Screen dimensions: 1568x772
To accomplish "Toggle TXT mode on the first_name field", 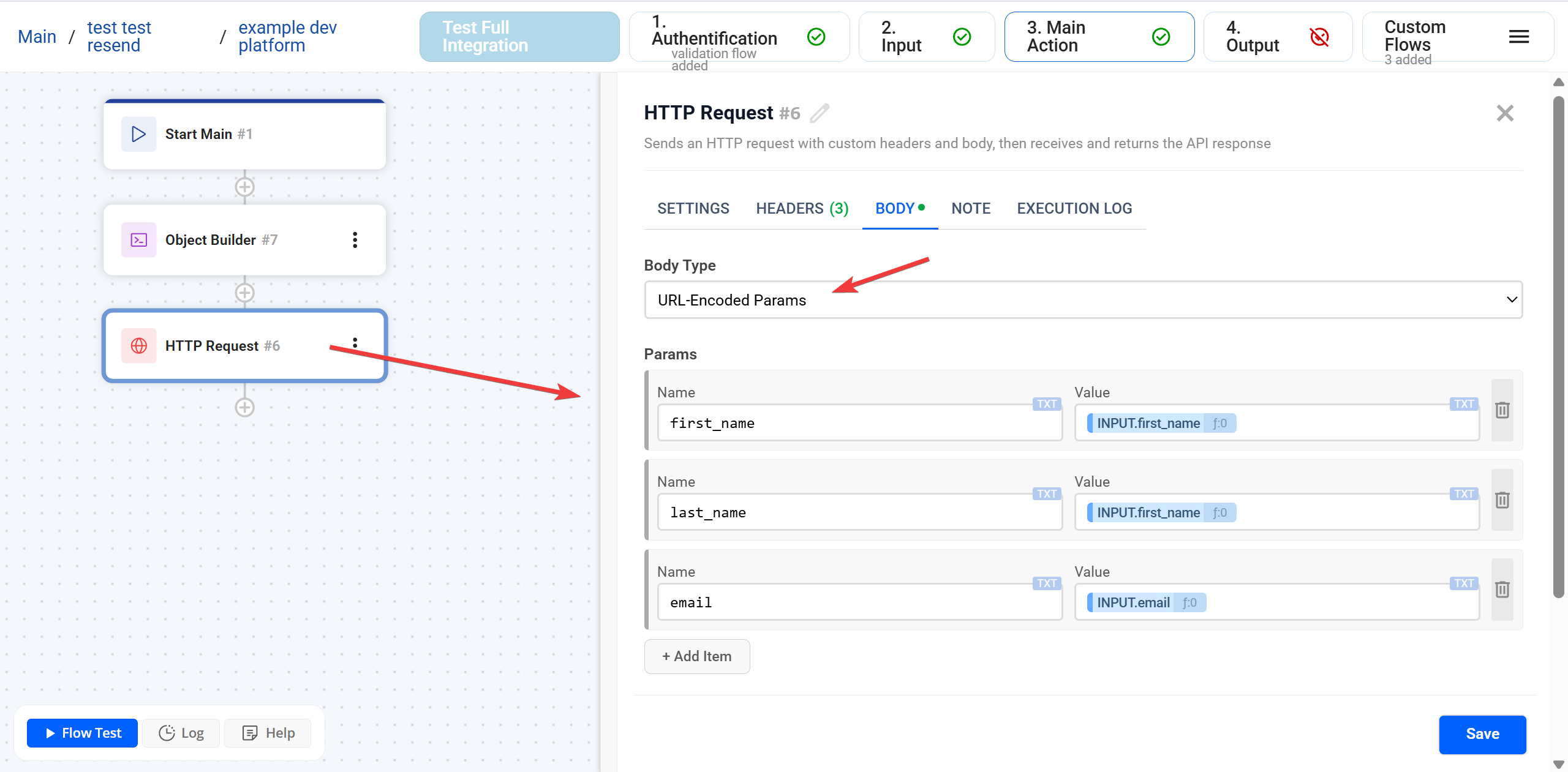I will [1046, 404].
